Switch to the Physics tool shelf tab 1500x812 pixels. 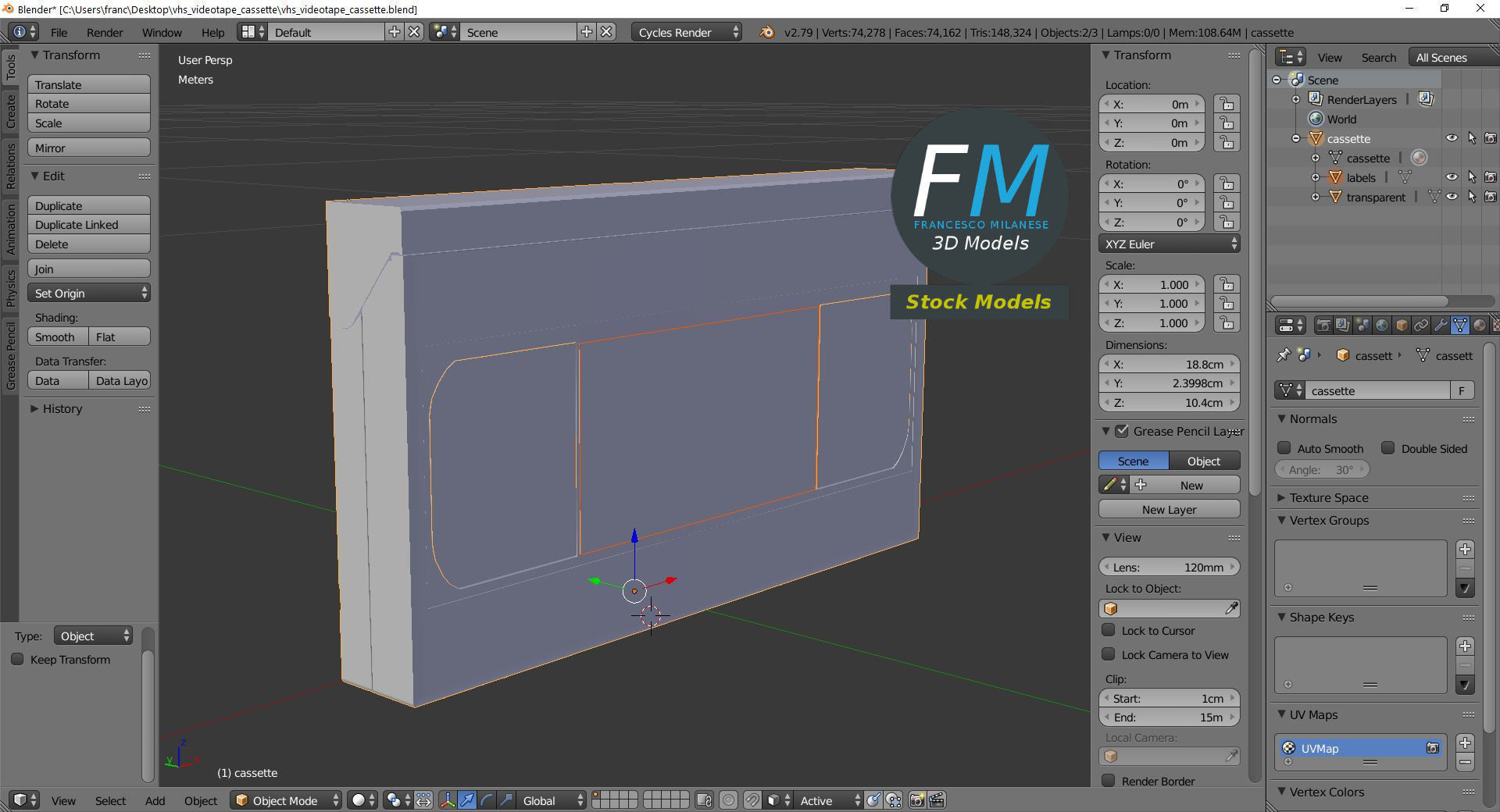tap(10, 287)
